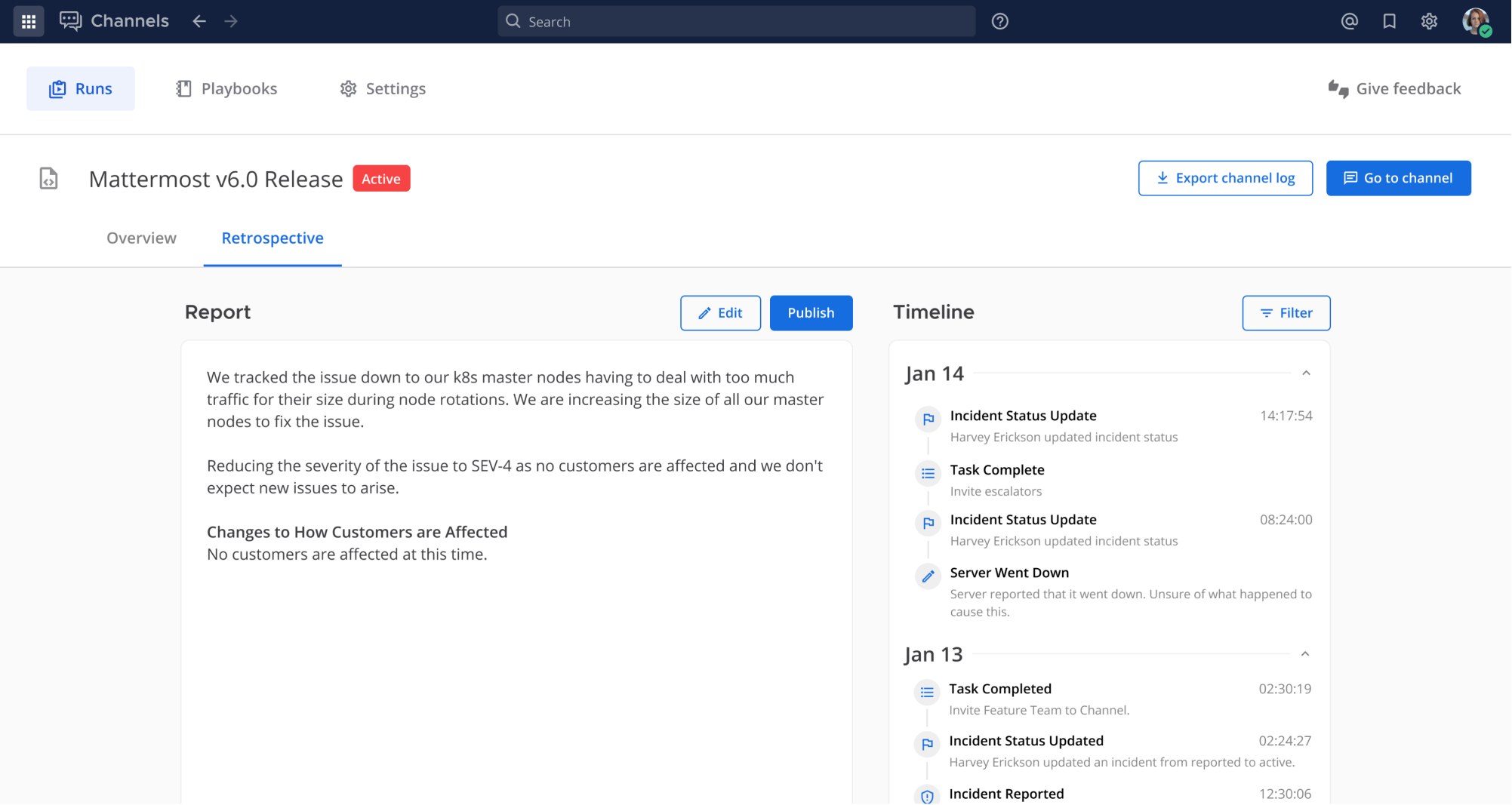Click the Channels speech bubble icon
Viewport: 1512px width, 805px height.
[x=70, y=21]
